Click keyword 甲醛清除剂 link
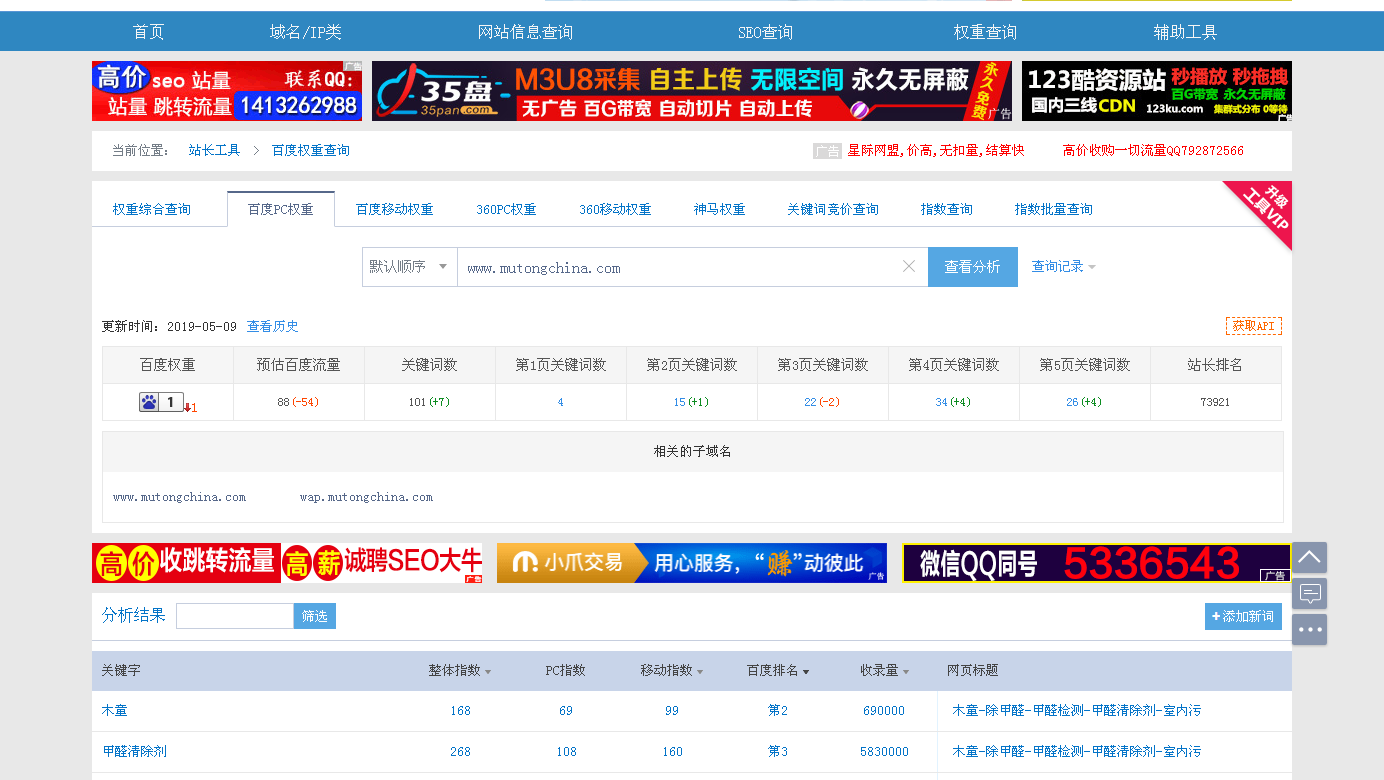Screen dimensions: 1384x780 coord(135,751)
